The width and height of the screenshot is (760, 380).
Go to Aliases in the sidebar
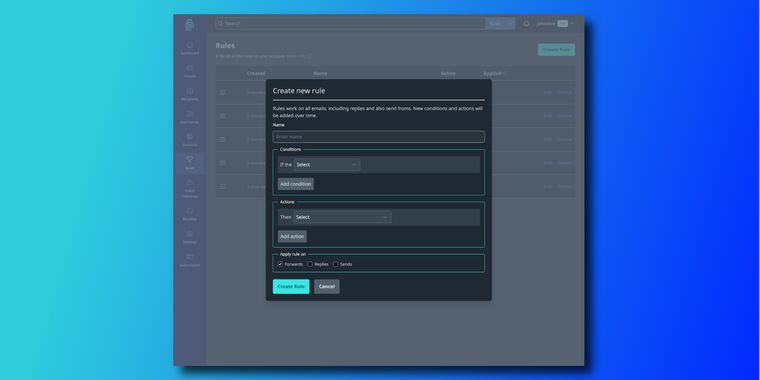190,71
